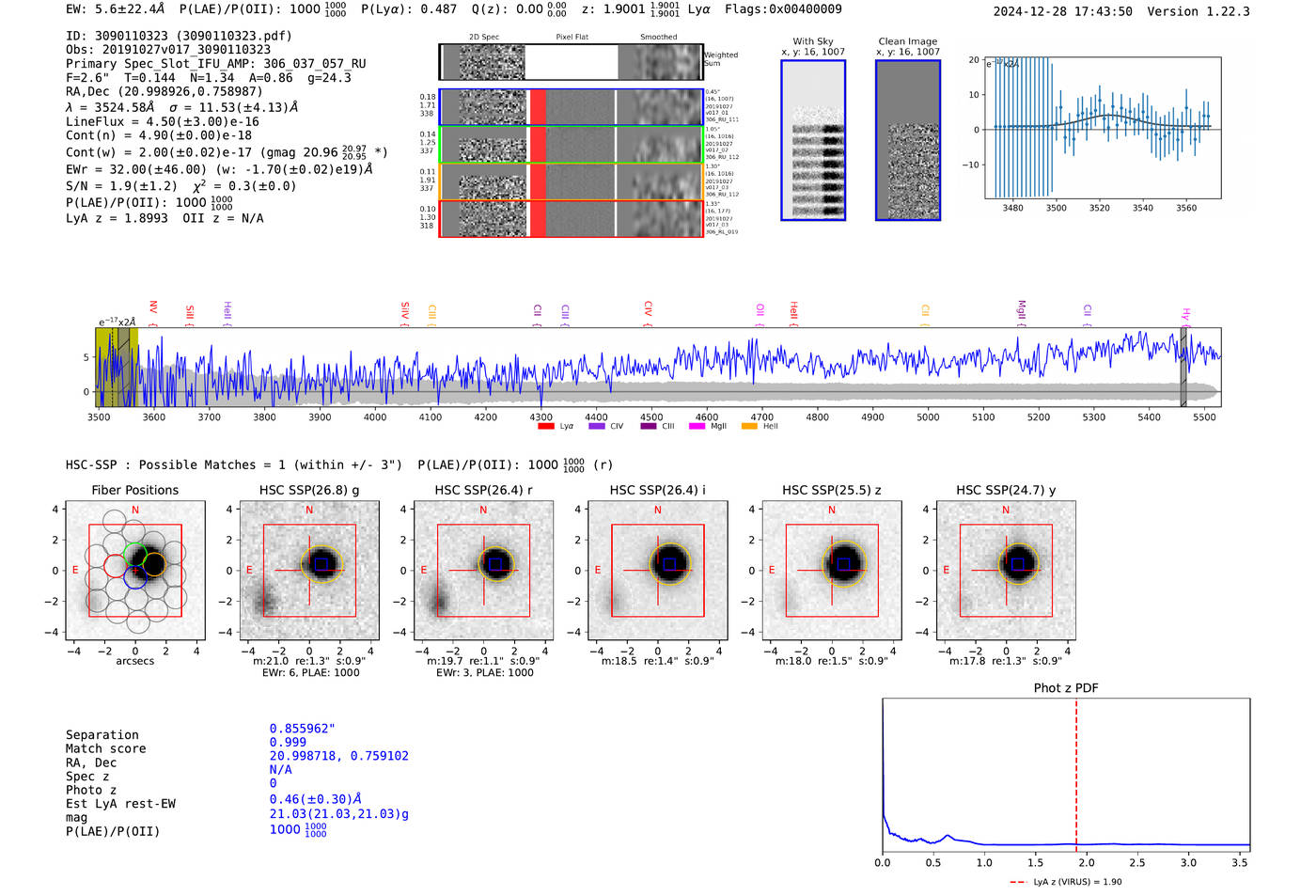Click the Hγ marker at spectrum's right end
This screenshot has height=896, width=1316.
click(x=1186, y=316)
